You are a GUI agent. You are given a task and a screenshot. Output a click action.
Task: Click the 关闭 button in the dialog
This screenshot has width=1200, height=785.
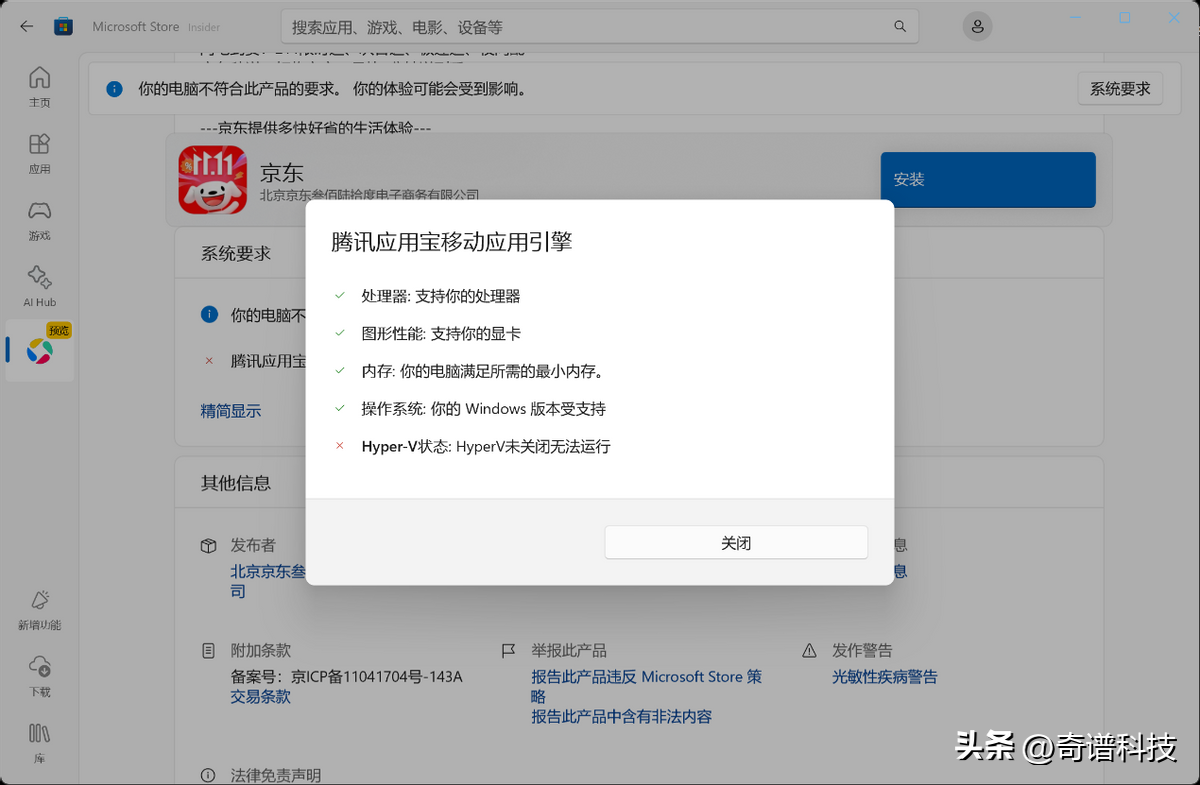[x=736, y=542]
